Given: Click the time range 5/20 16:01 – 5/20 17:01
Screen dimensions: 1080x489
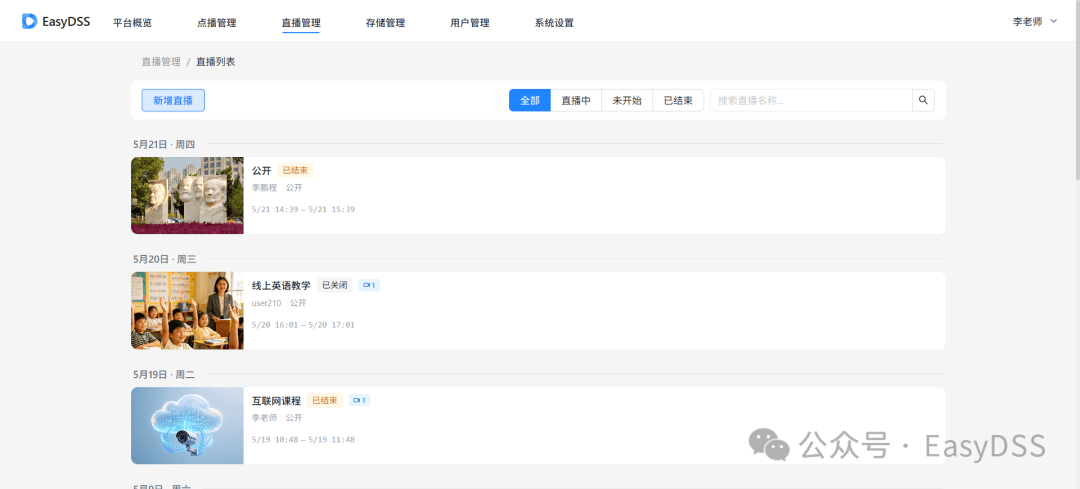Looking at the screenshot, I should pyautogui.click(x=303, y=324).
